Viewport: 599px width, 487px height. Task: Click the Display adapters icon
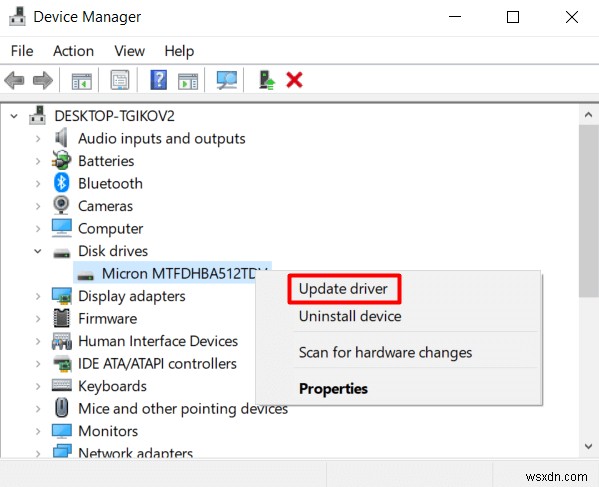click(x=62, y=296)
